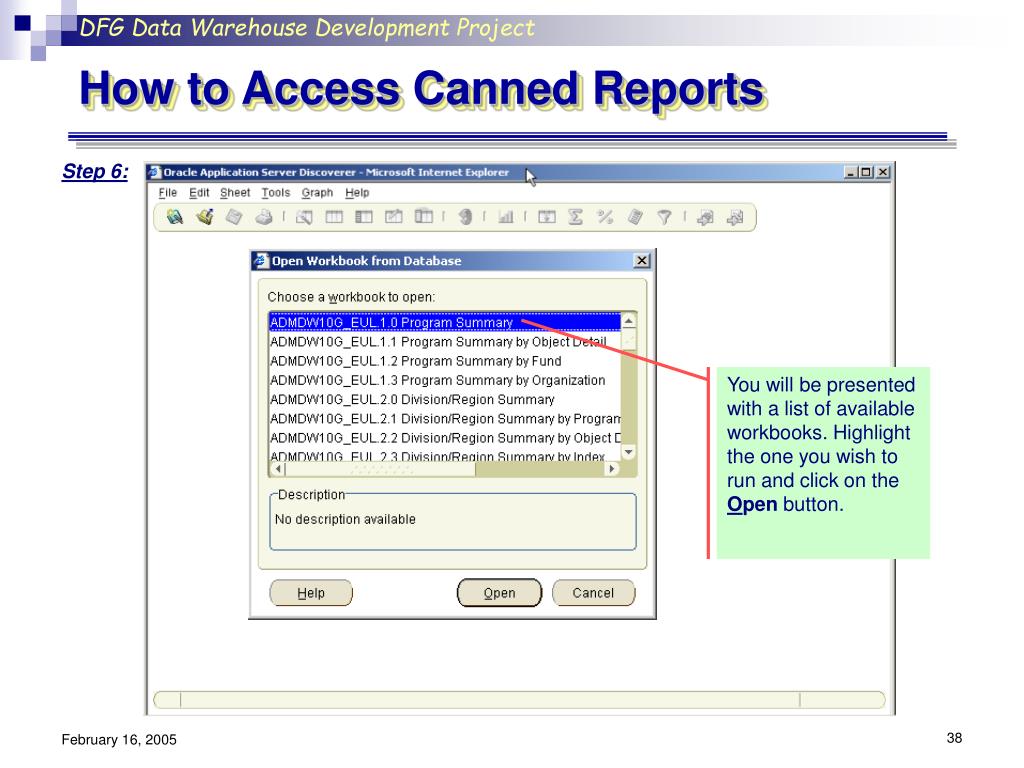
Task: Click workbook list scroll down arrow
Action: tap(628, 452)
